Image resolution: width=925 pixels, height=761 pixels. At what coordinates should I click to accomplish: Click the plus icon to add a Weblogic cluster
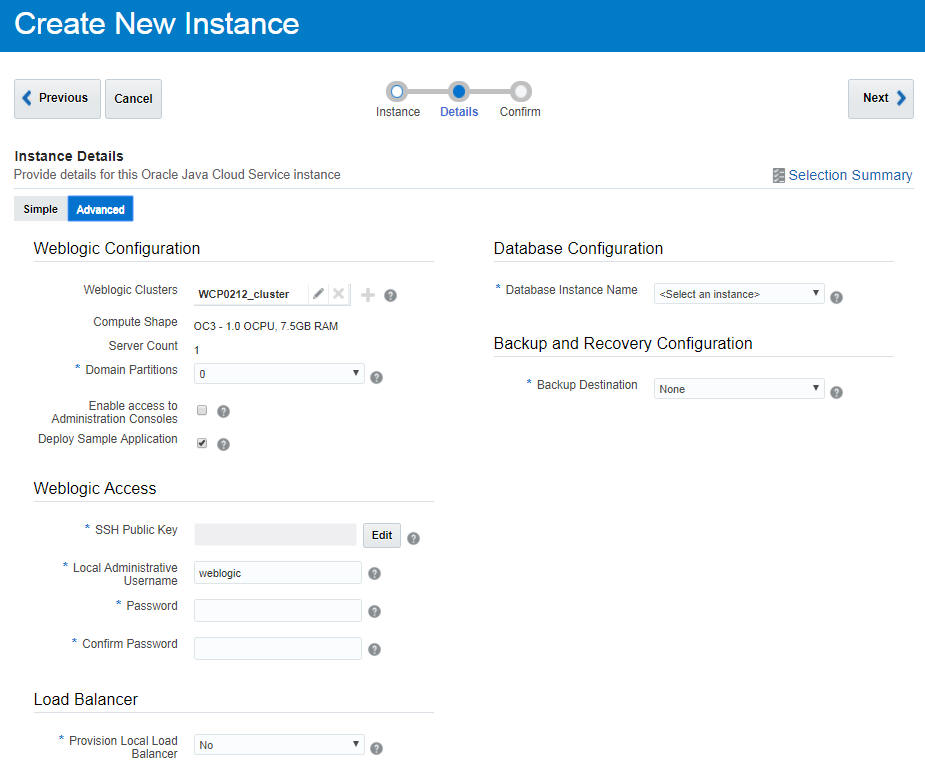tap(367, 294)
